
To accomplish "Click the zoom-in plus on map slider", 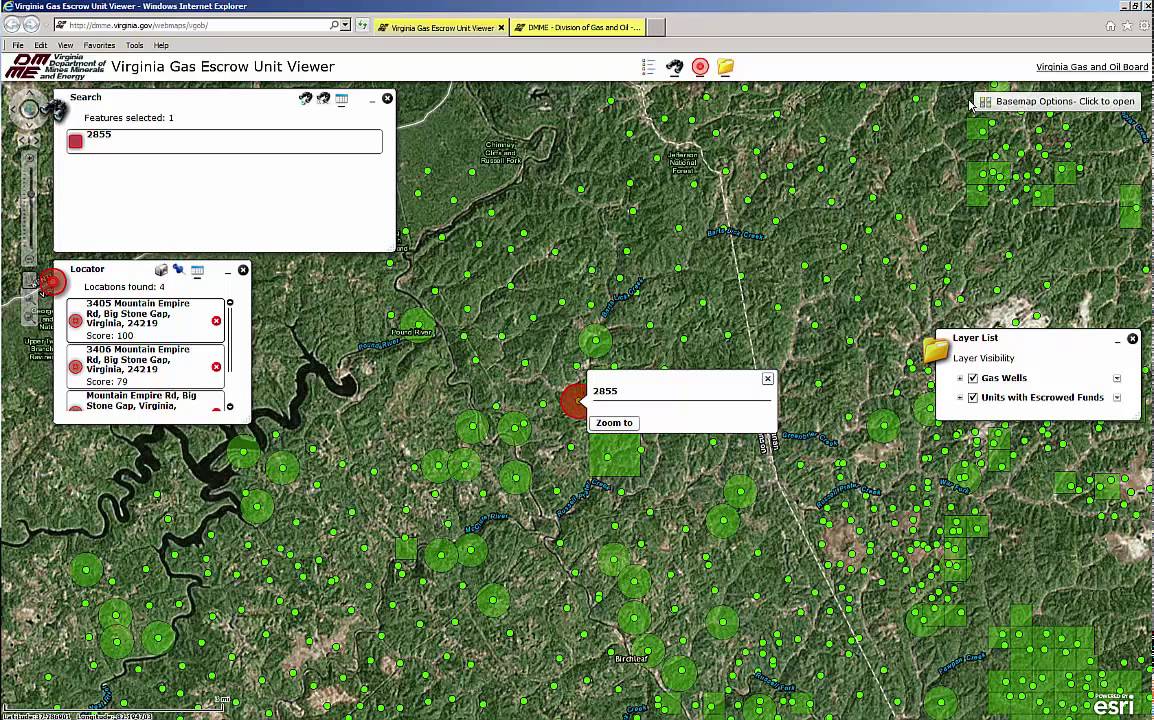I will coord(29,158).
